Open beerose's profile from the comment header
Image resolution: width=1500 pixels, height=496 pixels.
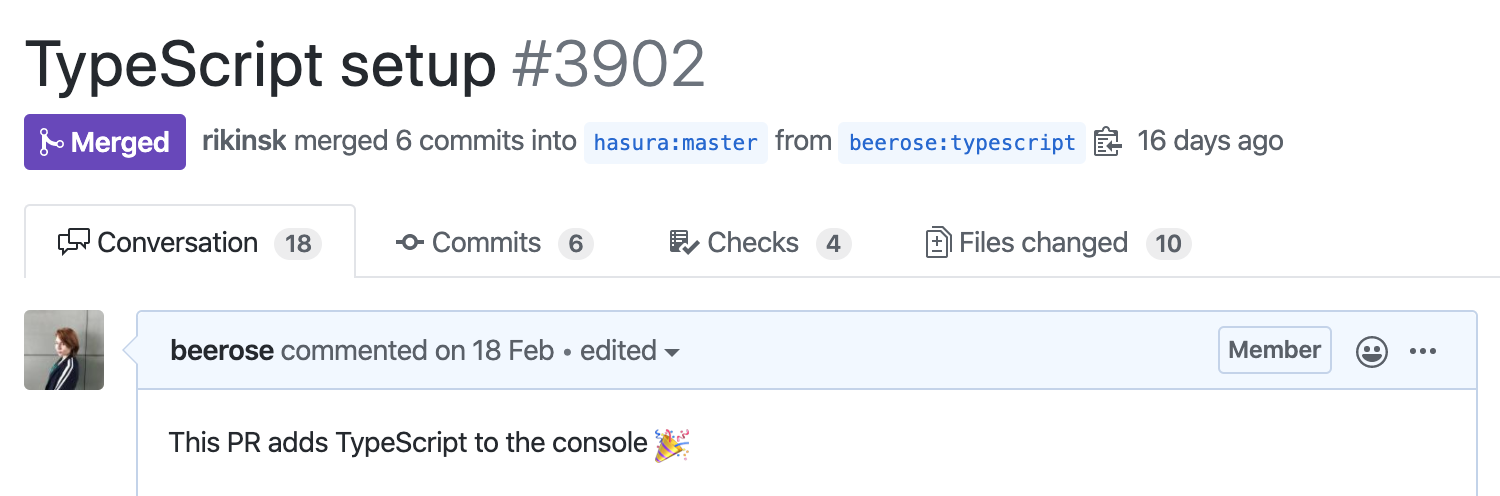point(223,351)
